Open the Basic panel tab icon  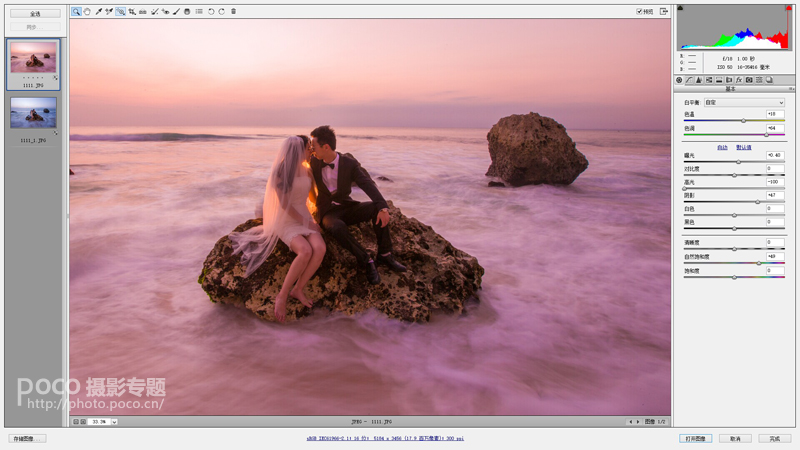point(679,80)
